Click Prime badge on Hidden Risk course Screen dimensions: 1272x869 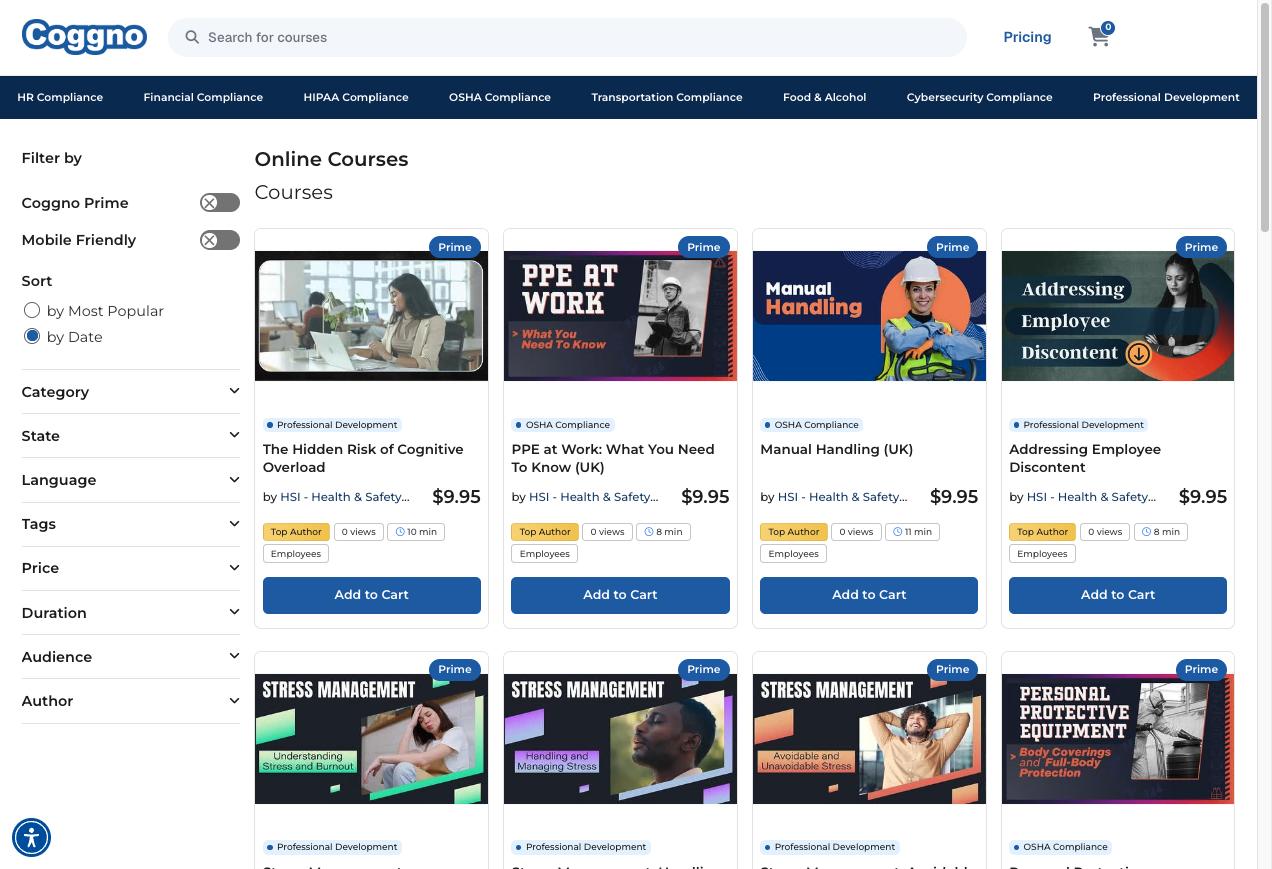454,247
